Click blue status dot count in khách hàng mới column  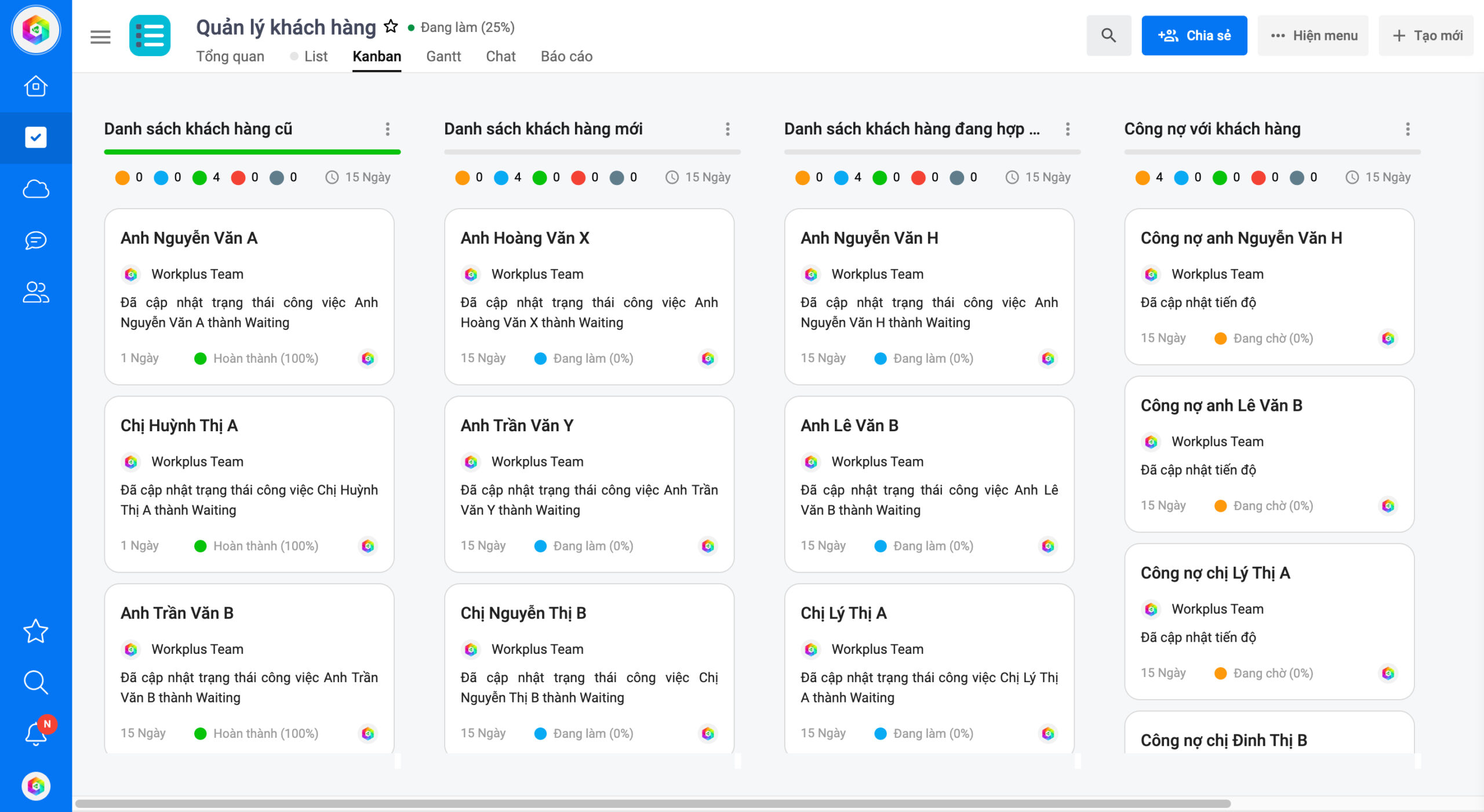pyautogui.click(x=508, y=177)
